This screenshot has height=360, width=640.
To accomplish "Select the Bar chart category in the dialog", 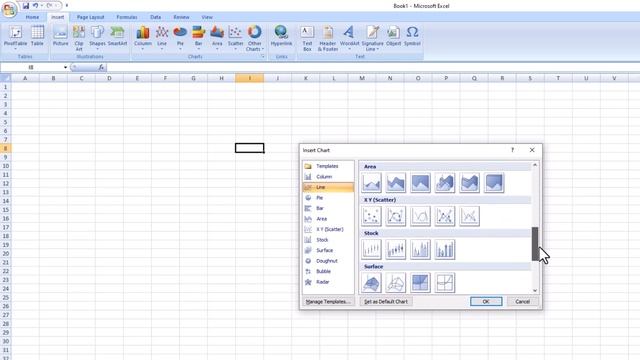I will (x=328, y=208).
